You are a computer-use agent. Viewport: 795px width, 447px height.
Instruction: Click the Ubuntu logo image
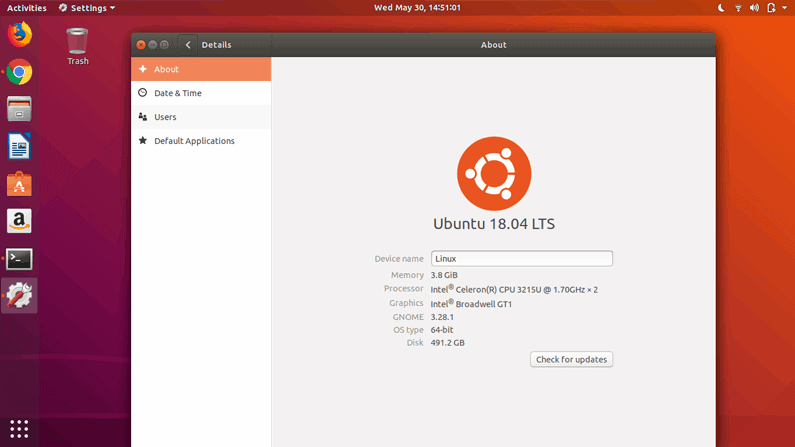(x=494, y=173)
